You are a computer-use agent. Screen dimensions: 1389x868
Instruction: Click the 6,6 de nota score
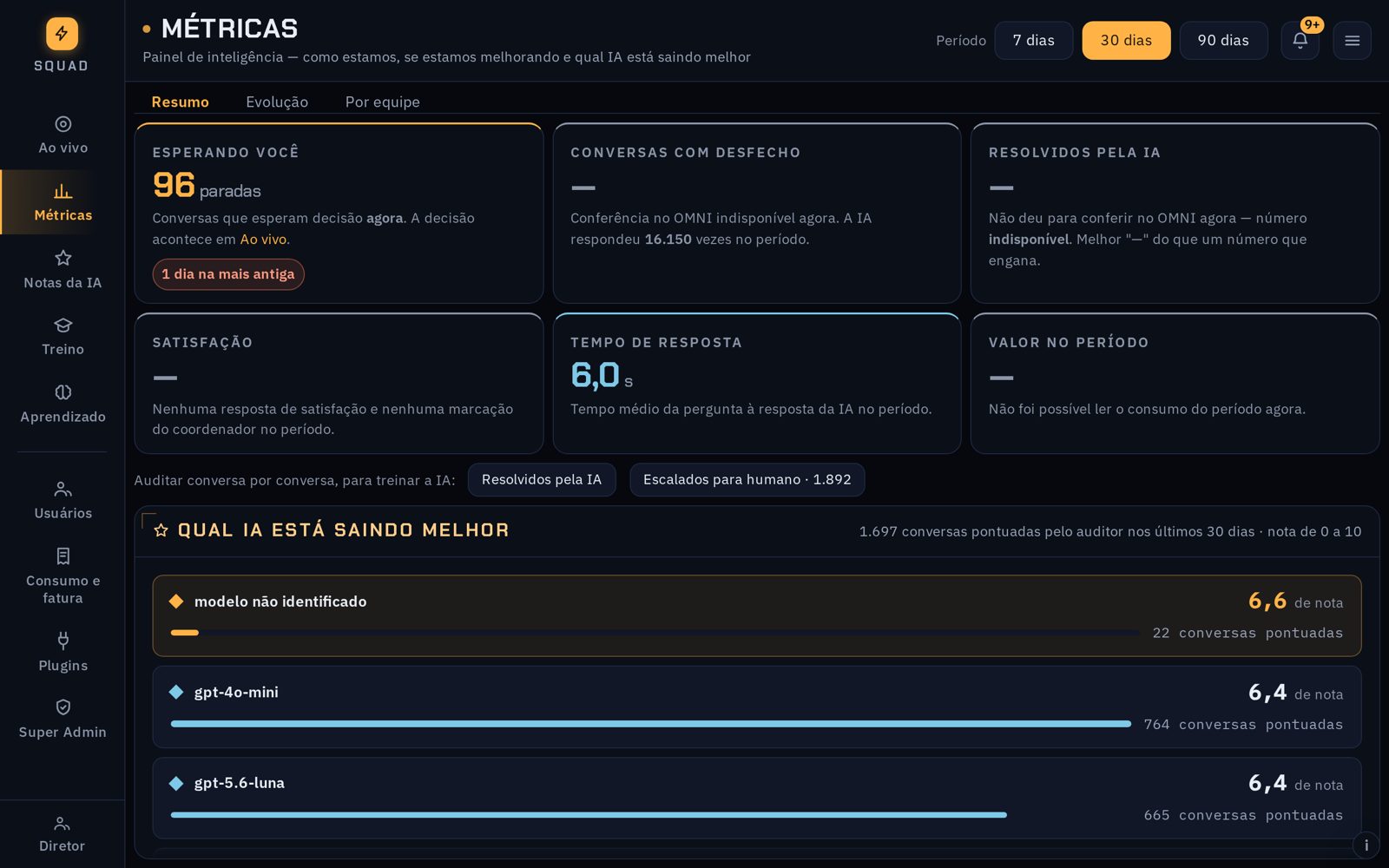[1295, 601]
